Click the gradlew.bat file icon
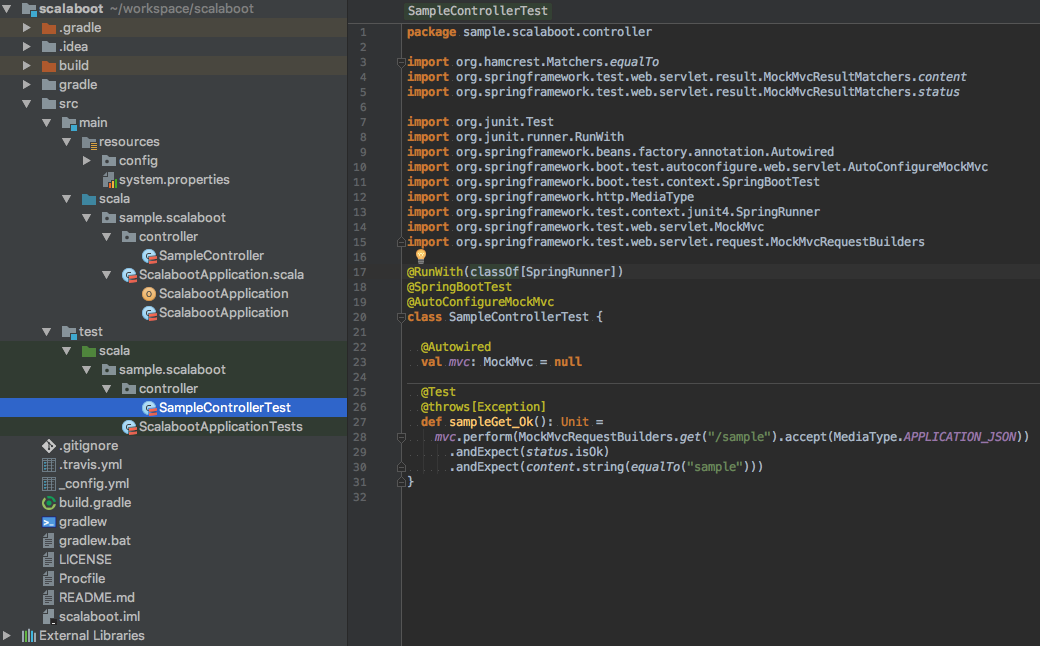The image size is (1040, 646). (x=48, y=541)
